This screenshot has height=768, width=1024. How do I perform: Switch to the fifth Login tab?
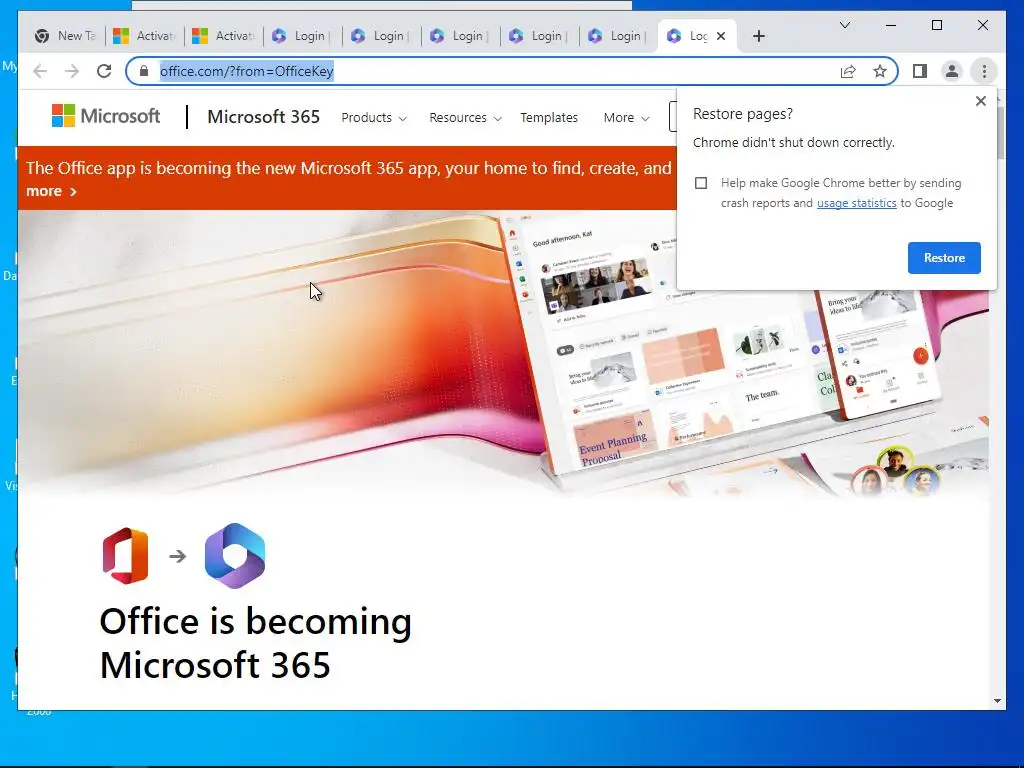619,36
